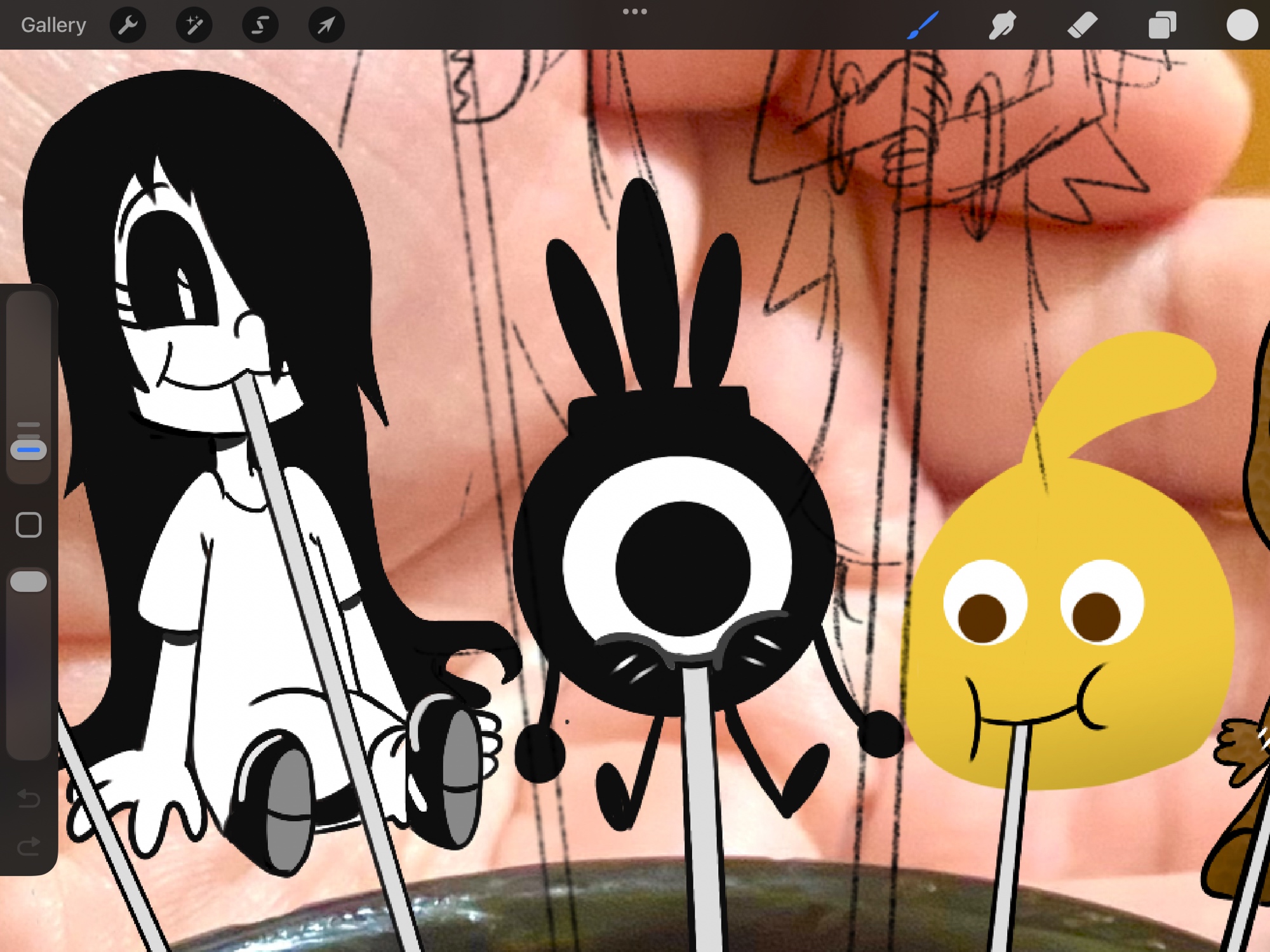Click the blue brush size slider handle
The height and width of the screenshot is (952, 1270).
[x=29, y=450]
